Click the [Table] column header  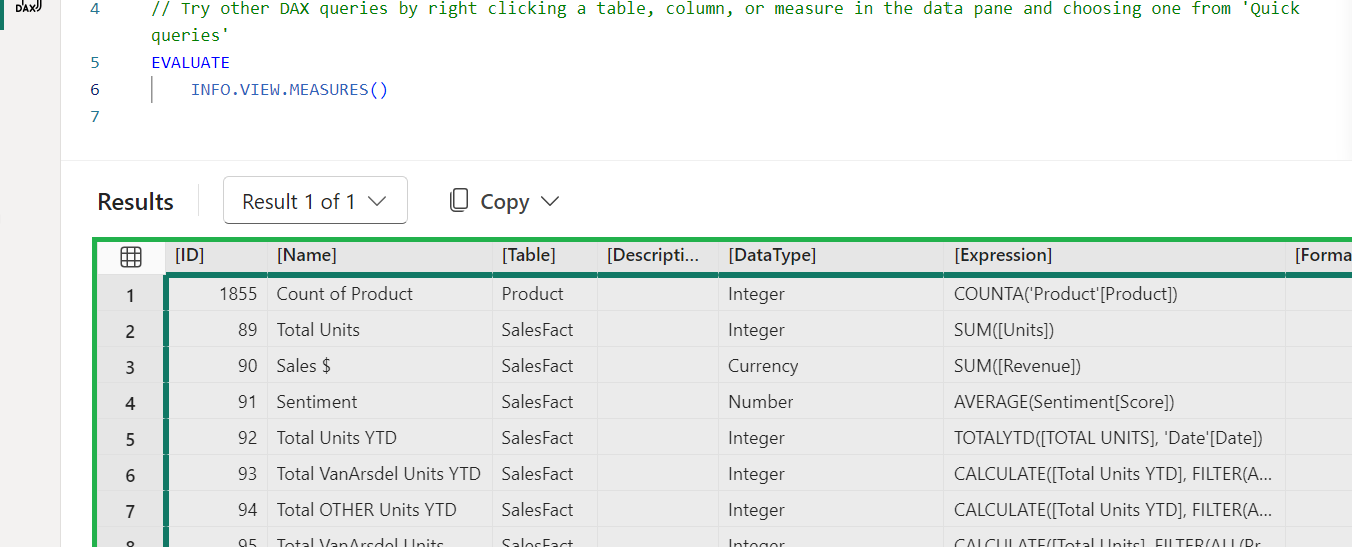coord(544,255)
